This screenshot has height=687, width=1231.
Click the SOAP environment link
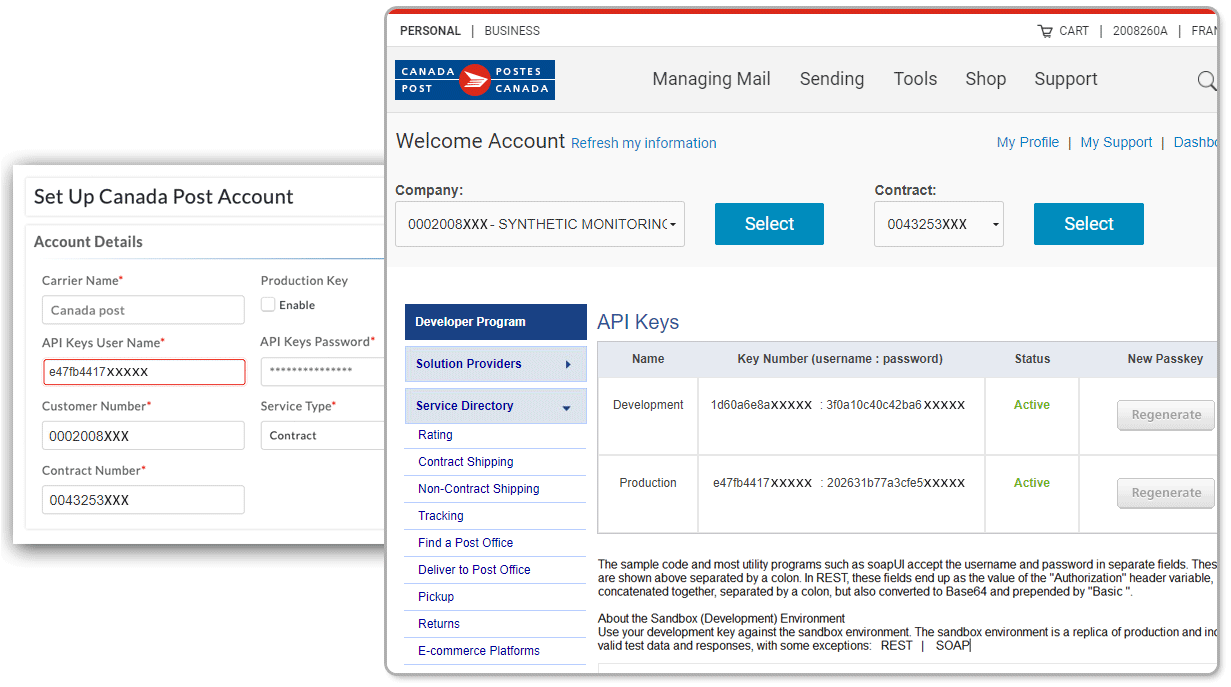click(x=953, y=646)
